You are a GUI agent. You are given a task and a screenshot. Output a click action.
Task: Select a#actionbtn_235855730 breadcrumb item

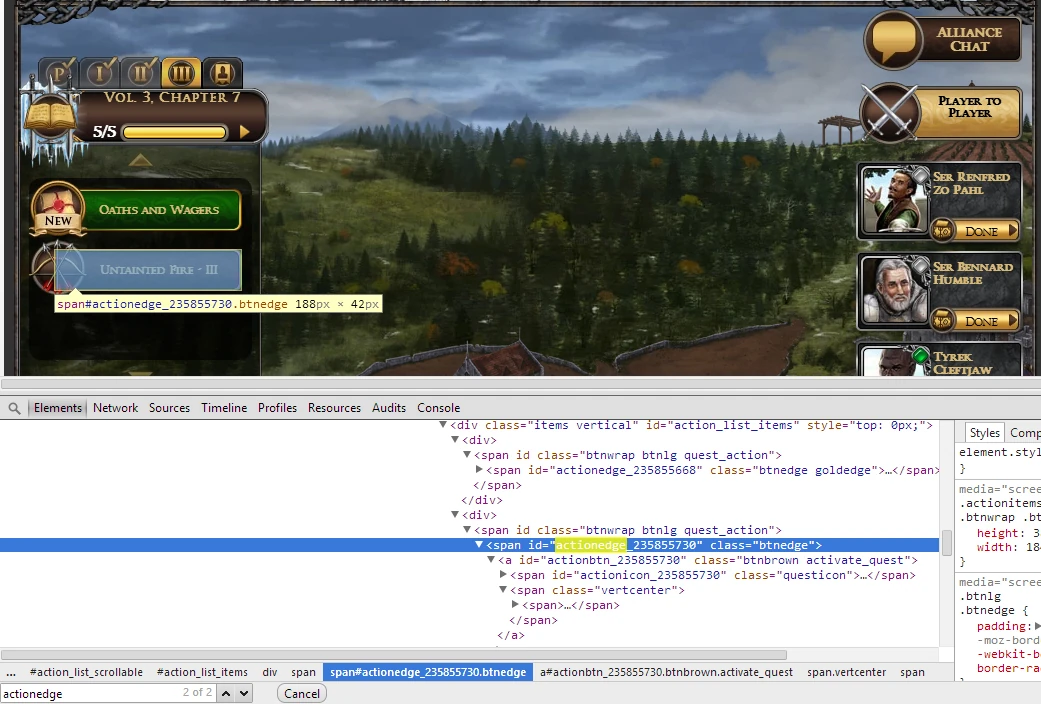pyautogui.click(x=667, y=672)
